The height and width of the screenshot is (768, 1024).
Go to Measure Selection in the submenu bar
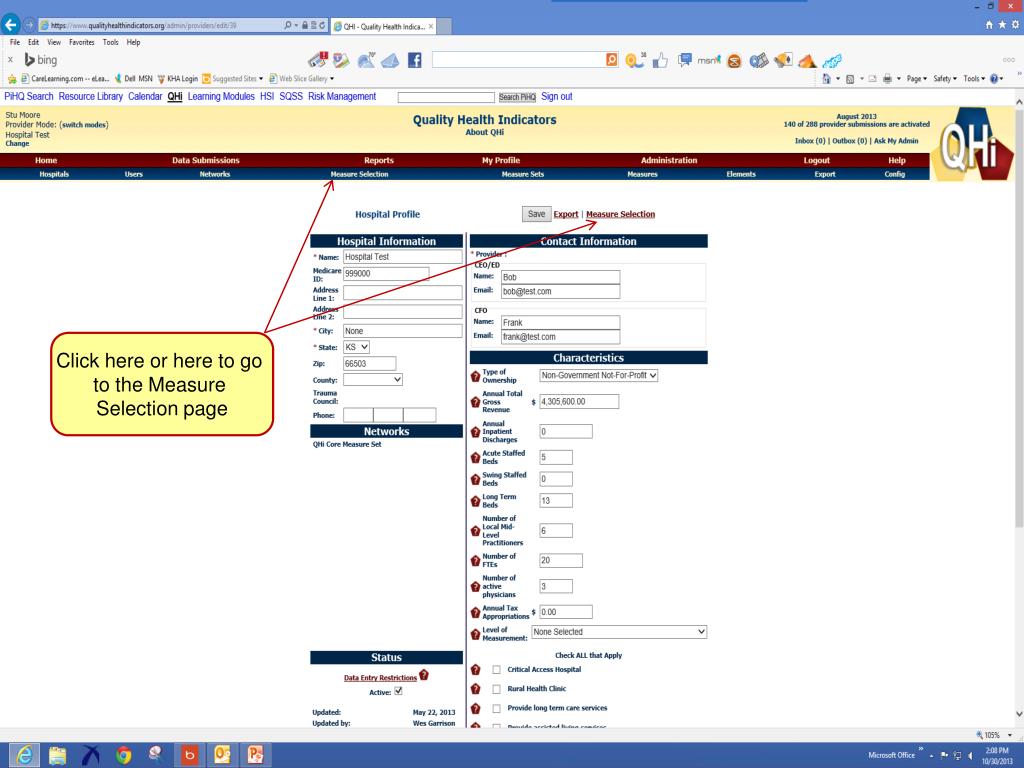click(x=359, y=174)
